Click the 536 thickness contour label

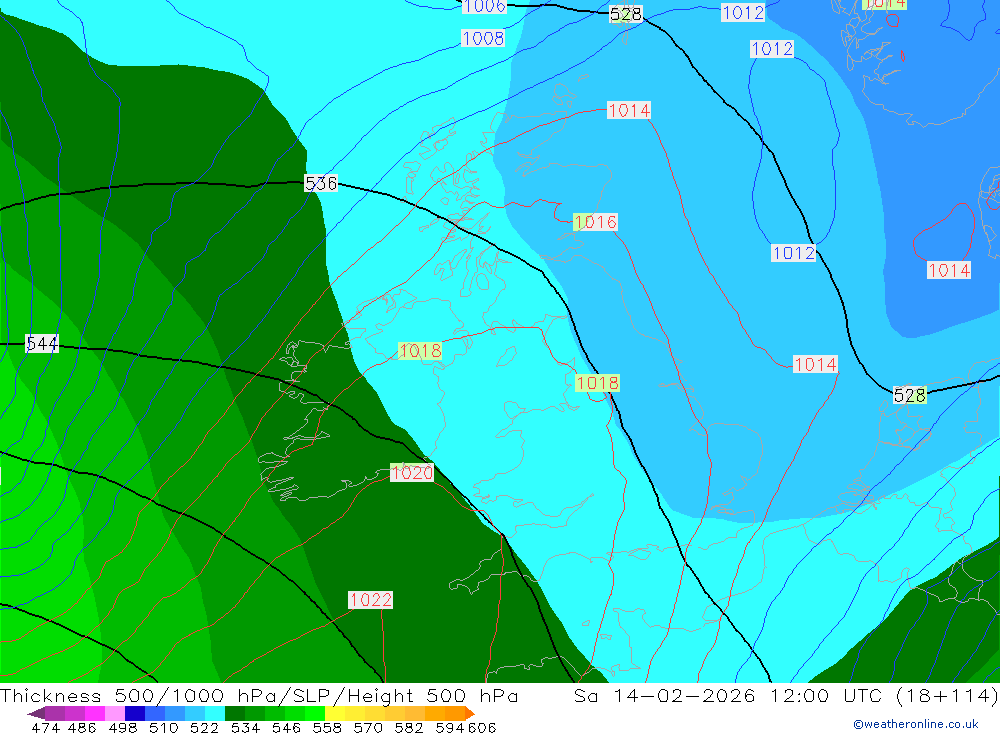click(x=321, y=184)
